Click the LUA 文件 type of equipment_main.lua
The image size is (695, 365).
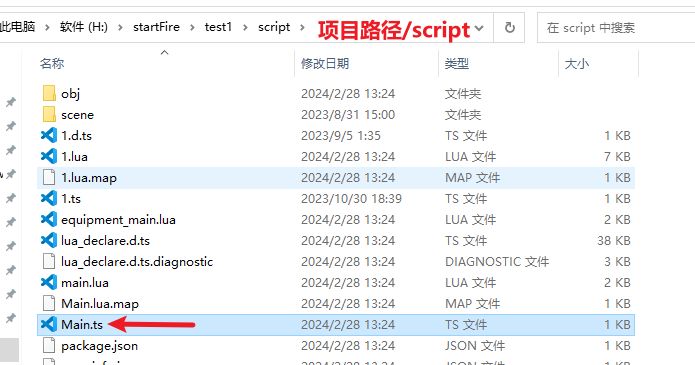[470, 220]
